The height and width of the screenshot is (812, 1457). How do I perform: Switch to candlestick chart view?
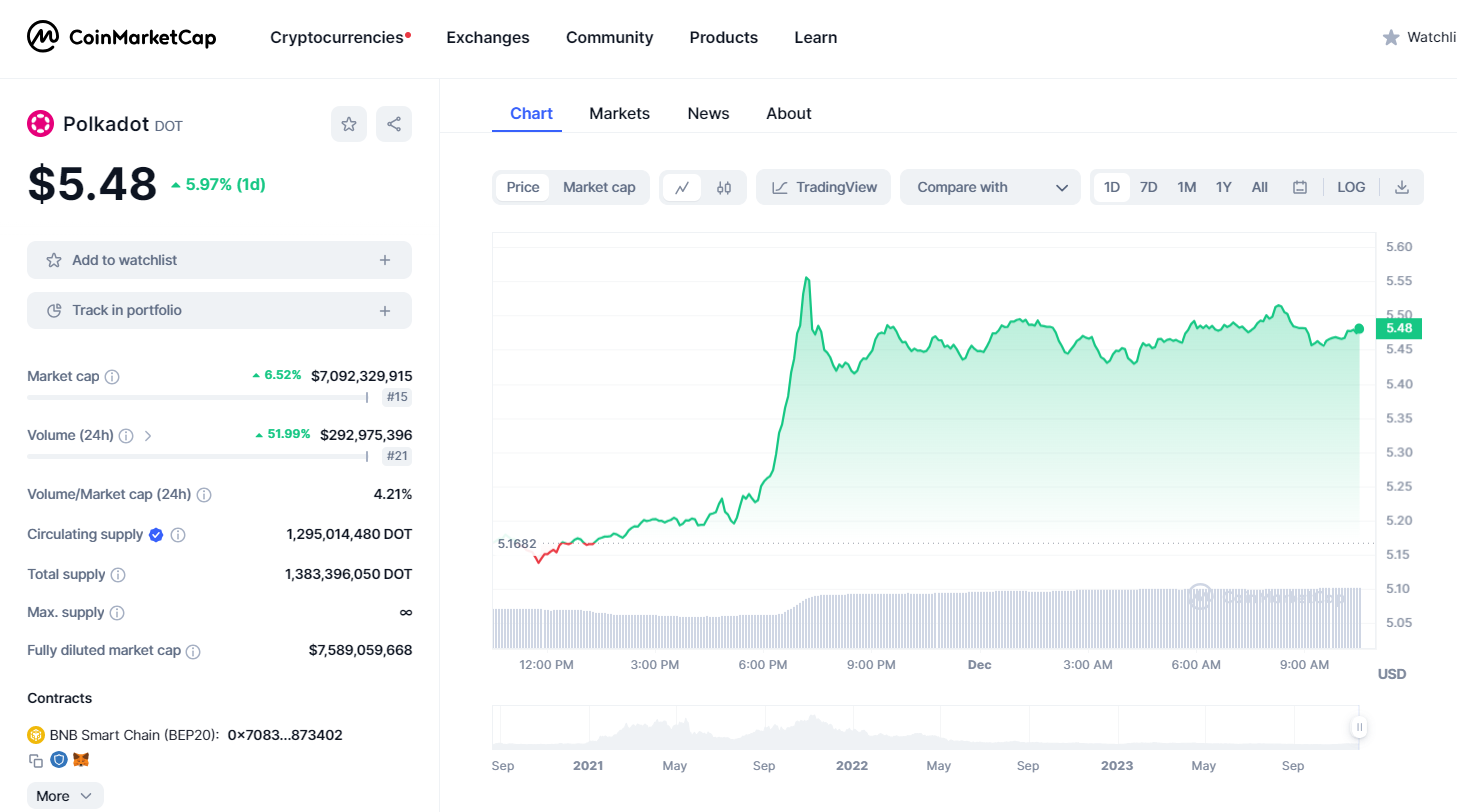[x=724, y=187]
